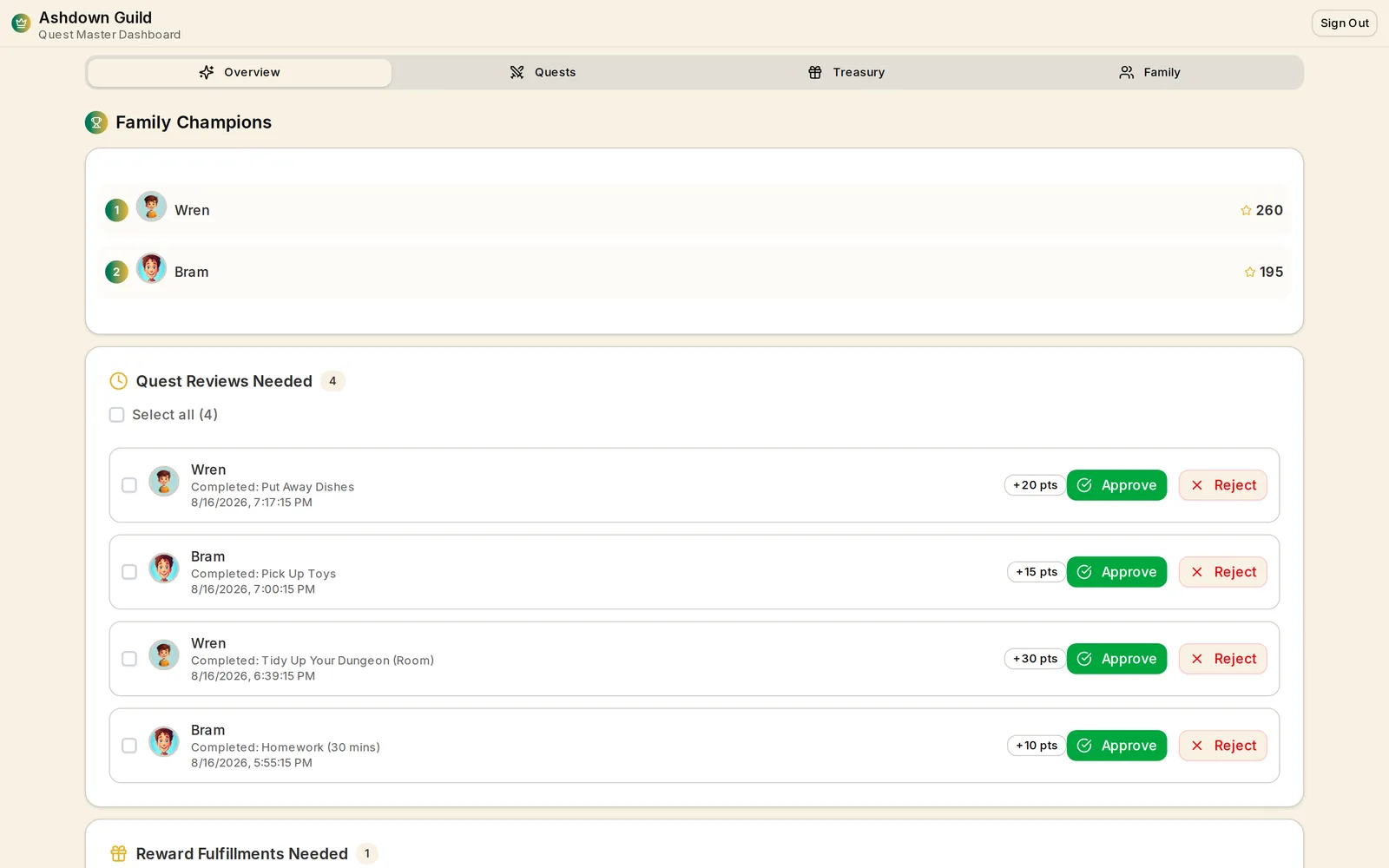Click the rank 1 badge next to Wren
Viewport: 1389px width, 868px height.
click(x=116, y=210)
